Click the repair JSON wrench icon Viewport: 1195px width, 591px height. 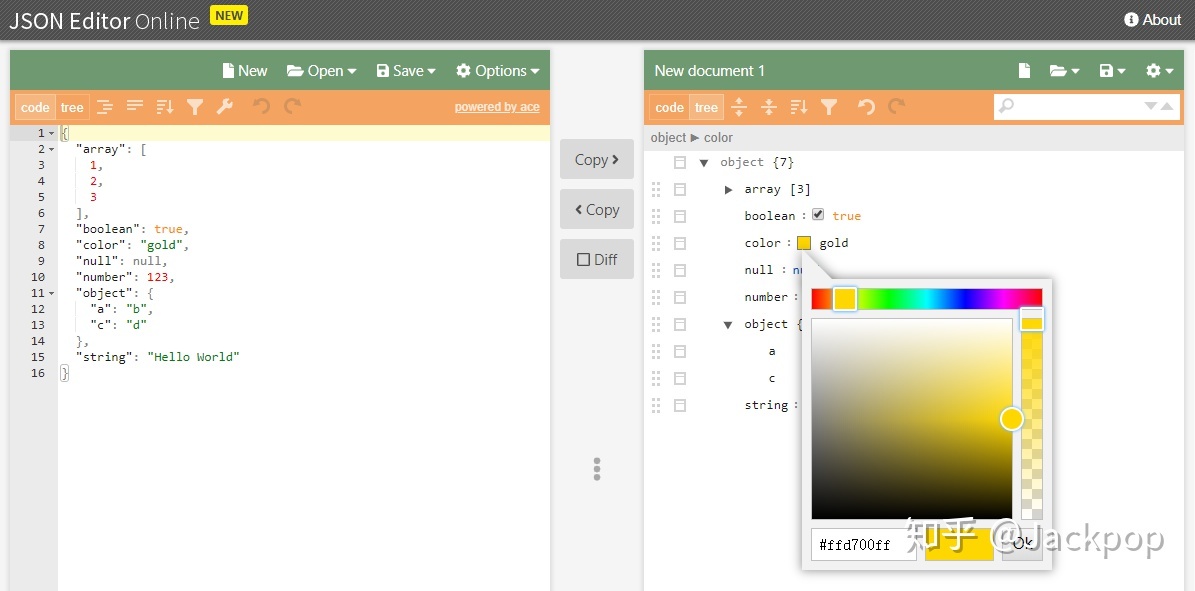tap(225, 107)
